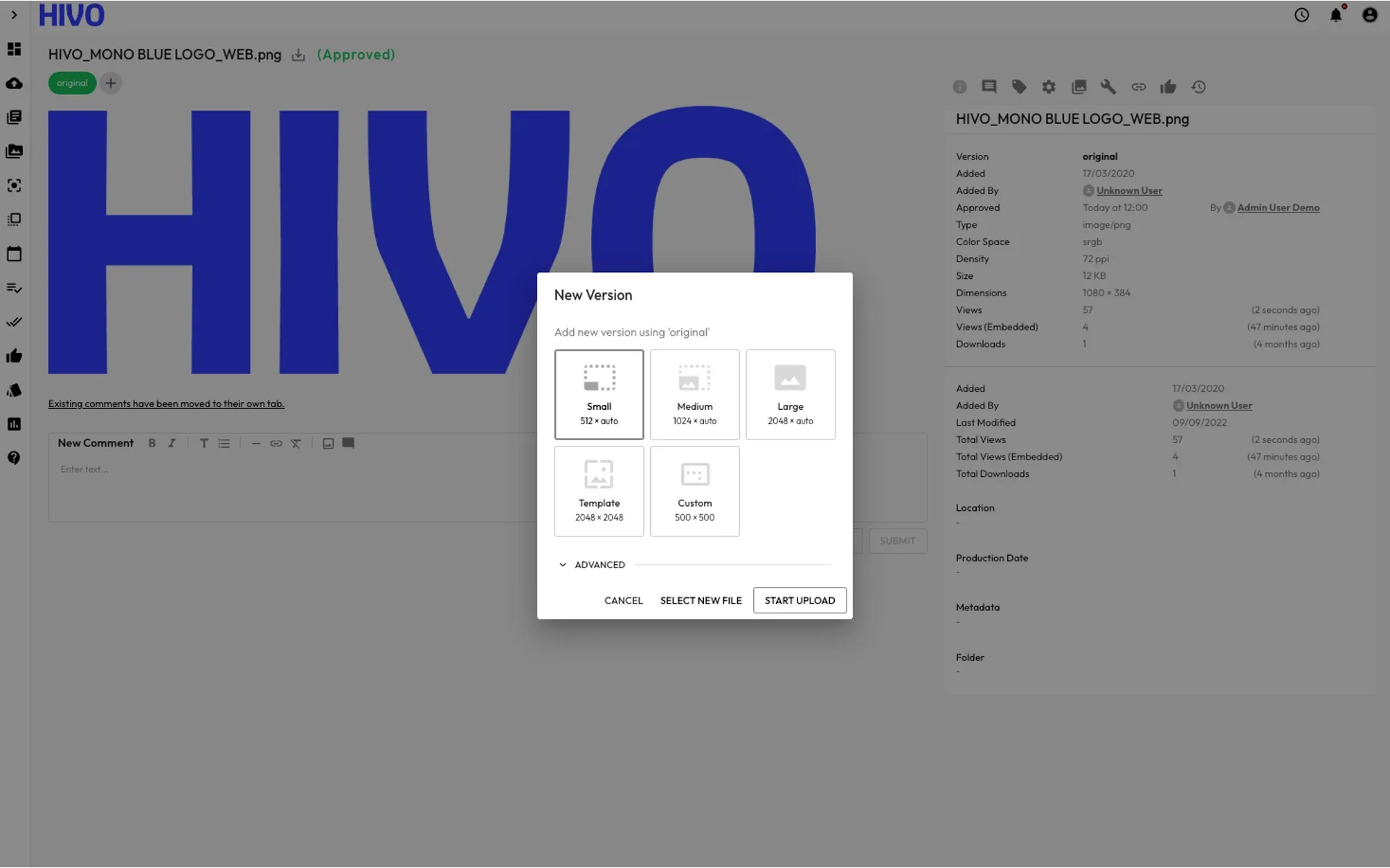Click the double checkmark sidebar icon
Image resolution: width=1390 pixels, height=868 pixels.
(14, 322)
